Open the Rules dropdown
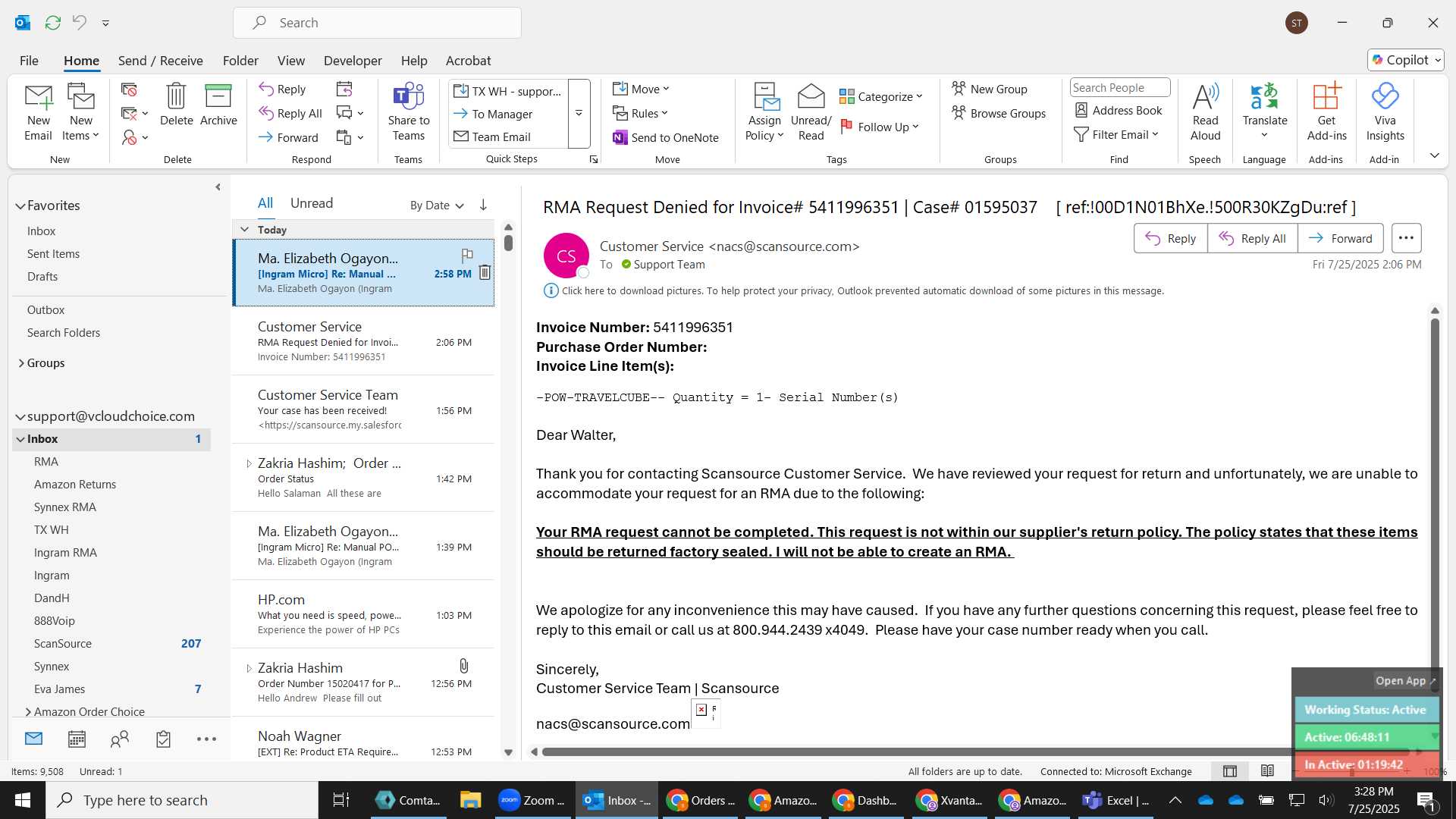 pyautogui.click(x=641, y=113)
